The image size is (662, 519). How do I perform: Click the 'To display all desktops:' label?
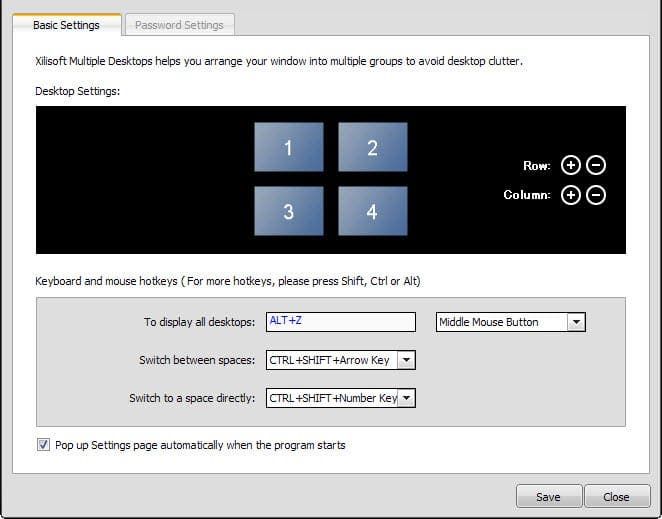200,322
